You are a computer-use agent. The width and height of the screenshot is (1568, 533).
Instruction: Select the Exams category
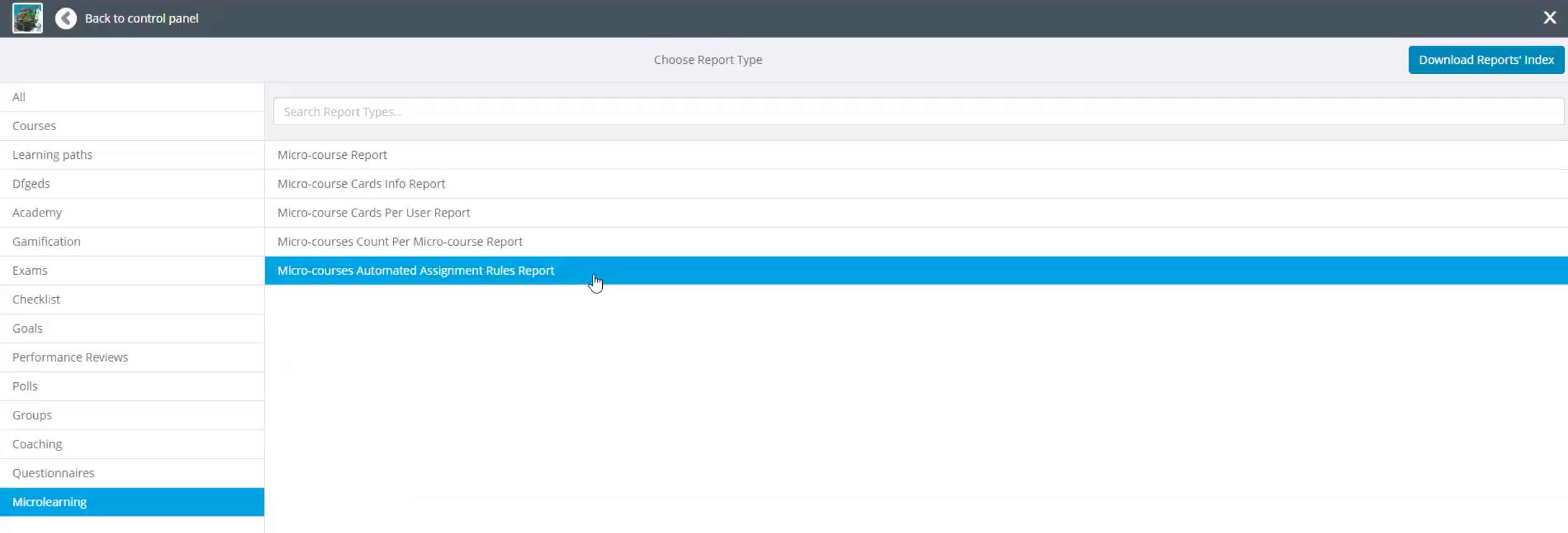click(30, 270)
